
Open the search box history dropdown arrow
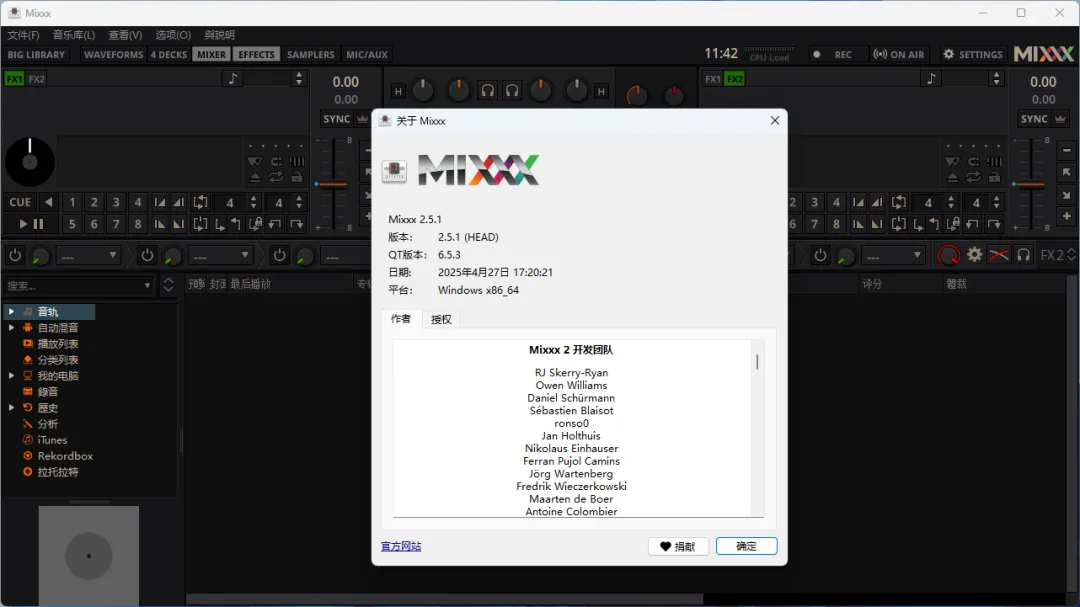147,285
